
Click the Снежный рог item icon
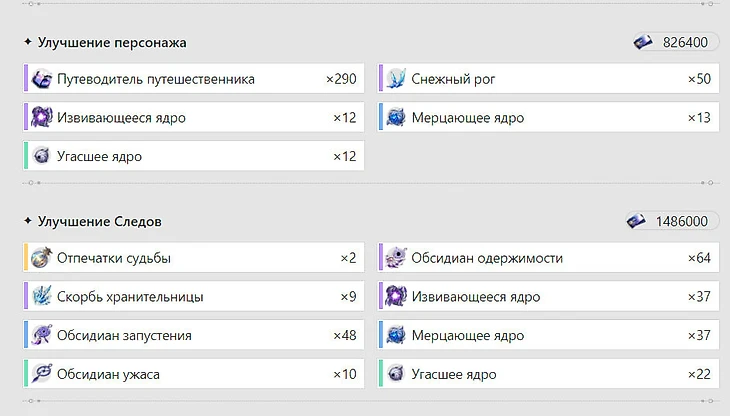pyautogui.click(x=396, y=79)
